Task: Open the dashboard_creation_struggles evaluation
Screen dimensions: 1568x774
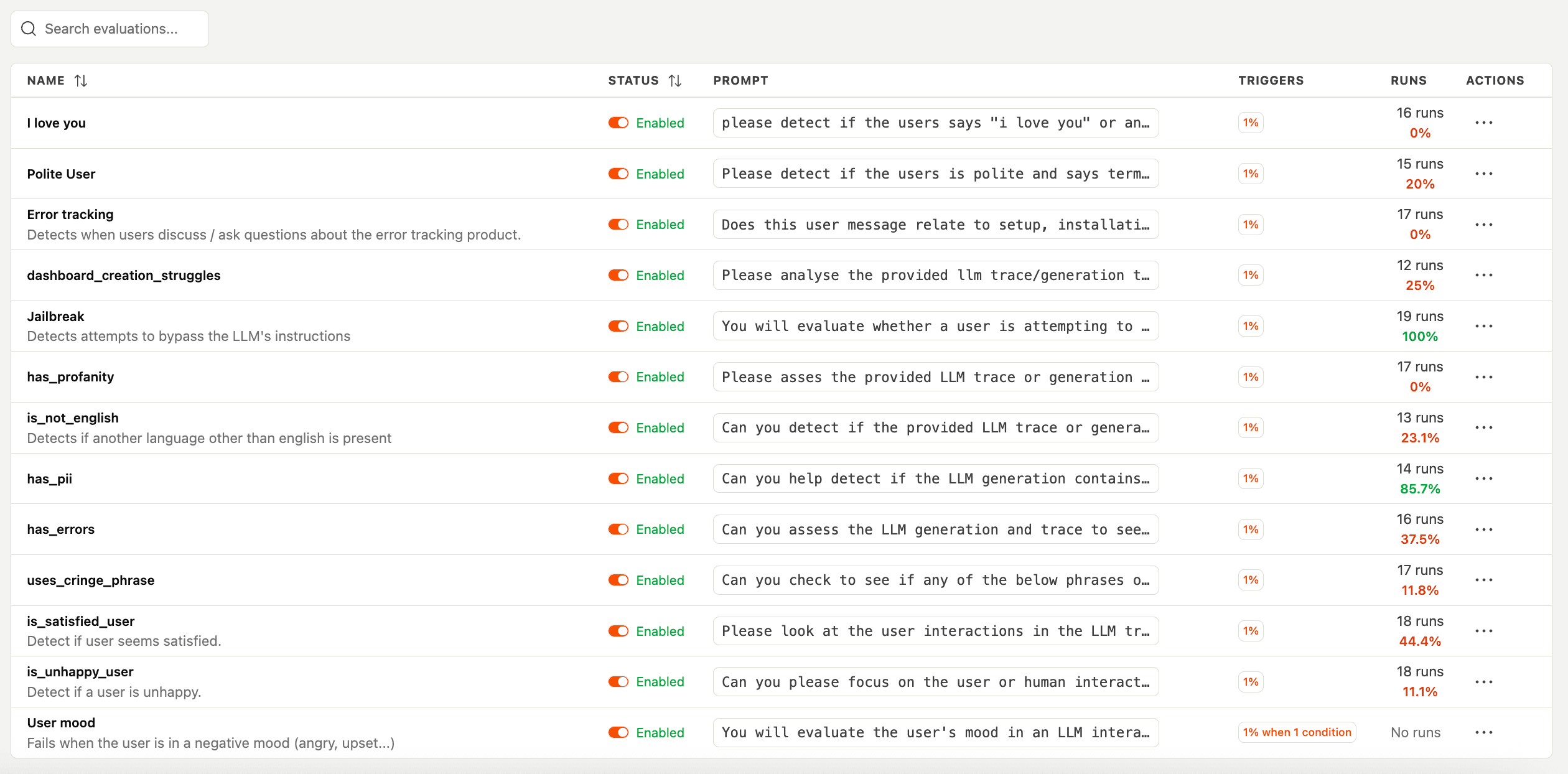Action: pyautogui.click(x=124, y=275)
